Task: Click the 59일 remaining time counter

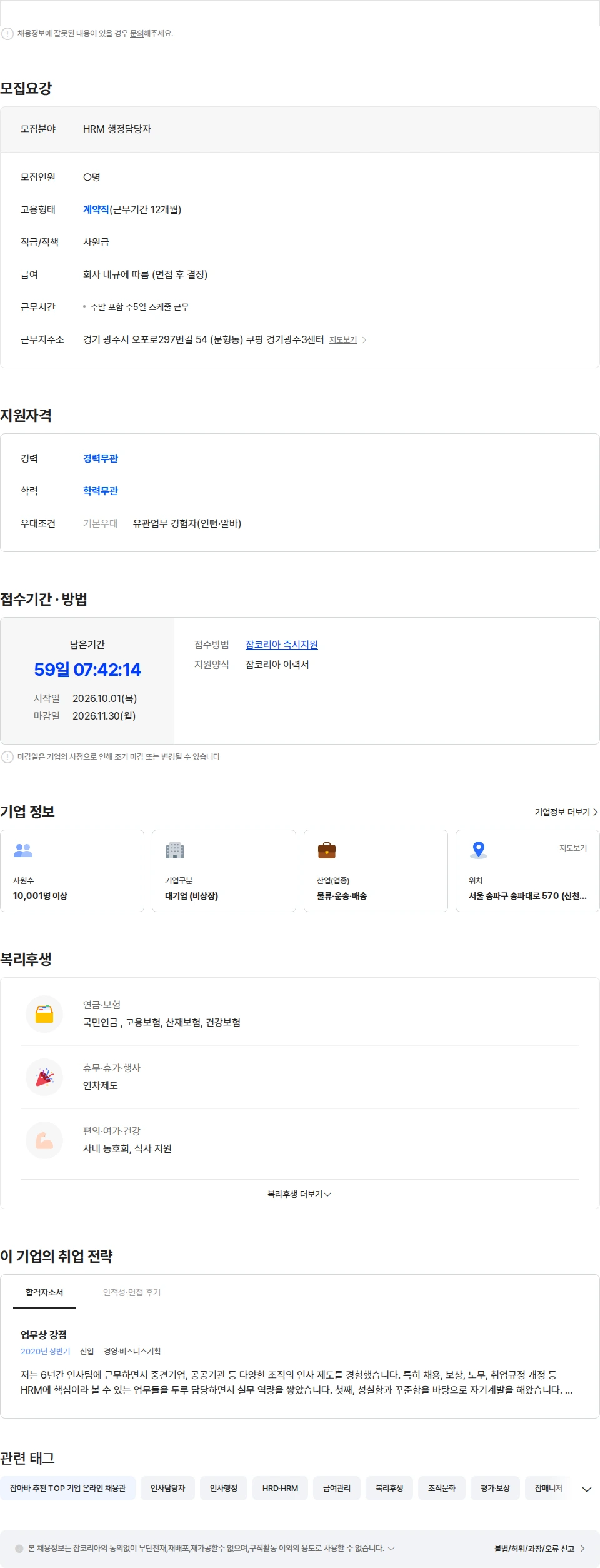Action: [x=87, y=670]
